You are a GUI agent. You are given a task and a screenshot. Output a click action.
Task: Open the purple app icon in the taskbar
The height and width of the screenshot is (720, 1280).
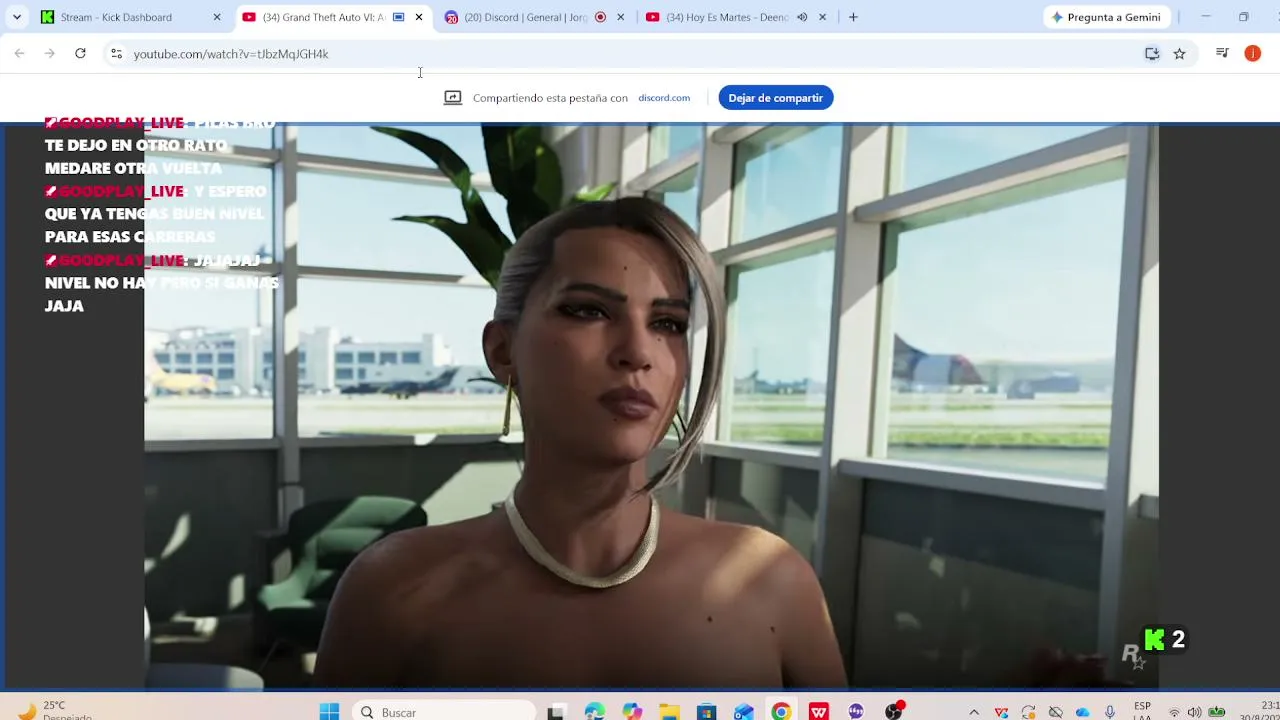[x=856, y=712]
